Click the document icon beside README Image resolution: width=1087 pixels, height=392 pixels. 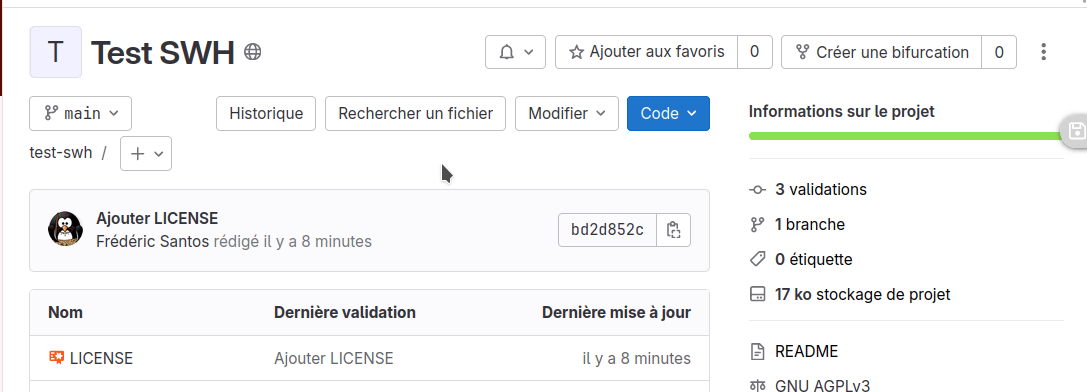pyautogui.click(x=757, y=351)
